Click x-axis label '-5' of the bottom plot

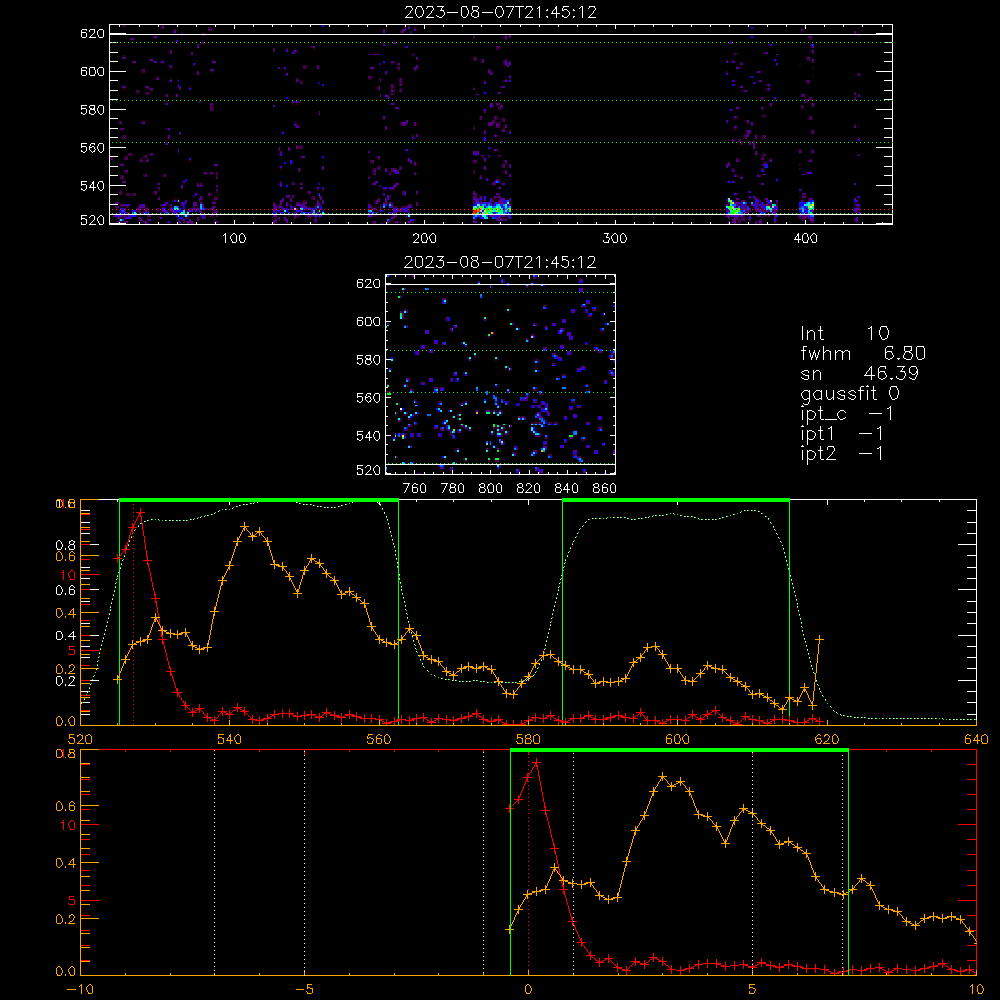305,989
